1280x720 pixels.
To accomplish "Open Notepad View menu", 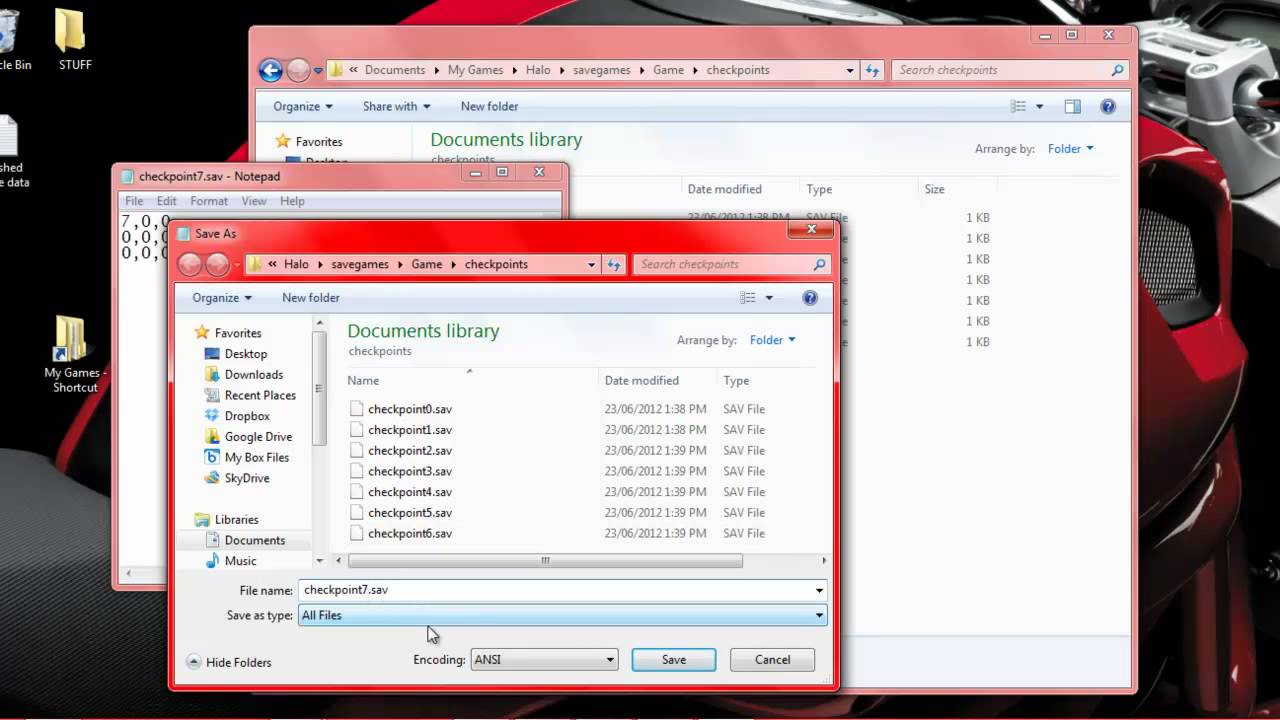I will 254,201.
